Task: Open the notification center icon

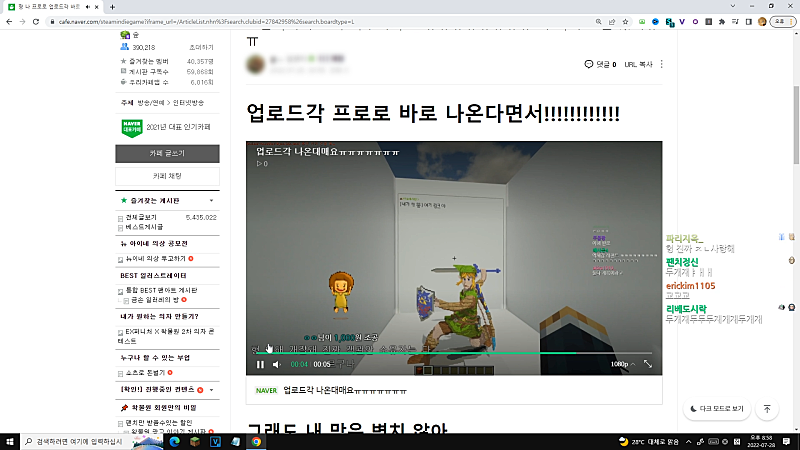Action: (786, 441)
